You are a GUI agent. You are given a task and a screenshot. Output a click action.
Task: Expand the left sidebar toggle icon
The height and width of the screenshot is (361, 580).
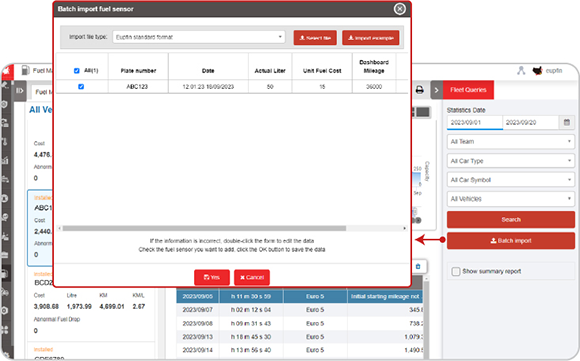pos(20,91)
